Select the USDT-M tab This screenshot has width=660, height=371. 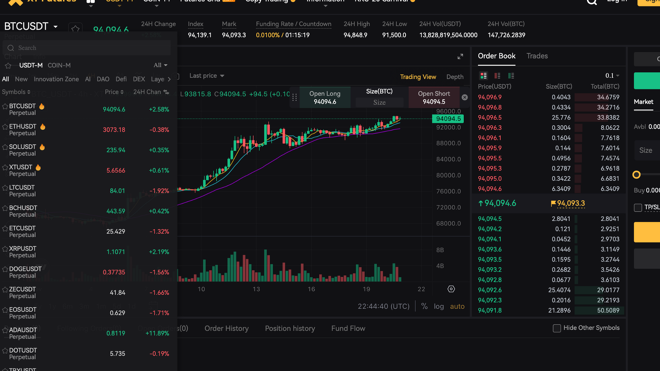coord(31,66)
